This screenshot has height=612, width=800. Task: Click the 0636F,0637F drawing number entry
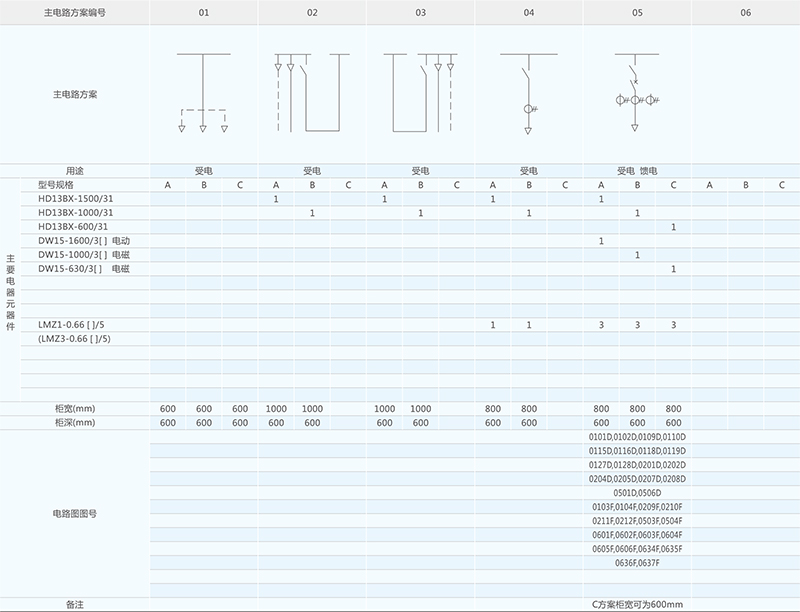click(x=636, y=563)
